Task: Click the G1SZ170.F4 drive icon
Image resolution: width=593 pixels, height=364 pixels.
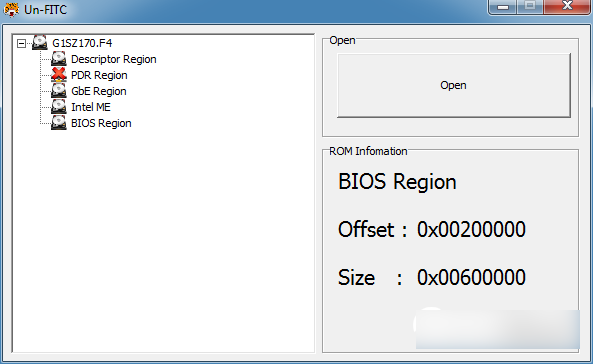Action: point(40,42)
